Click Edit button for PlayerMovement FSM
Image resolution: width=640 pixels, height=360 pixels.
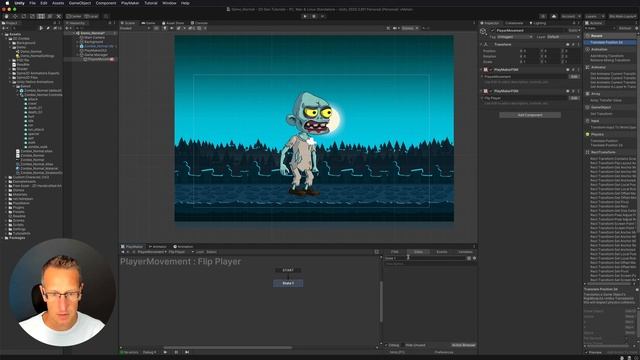coord(574,76)
